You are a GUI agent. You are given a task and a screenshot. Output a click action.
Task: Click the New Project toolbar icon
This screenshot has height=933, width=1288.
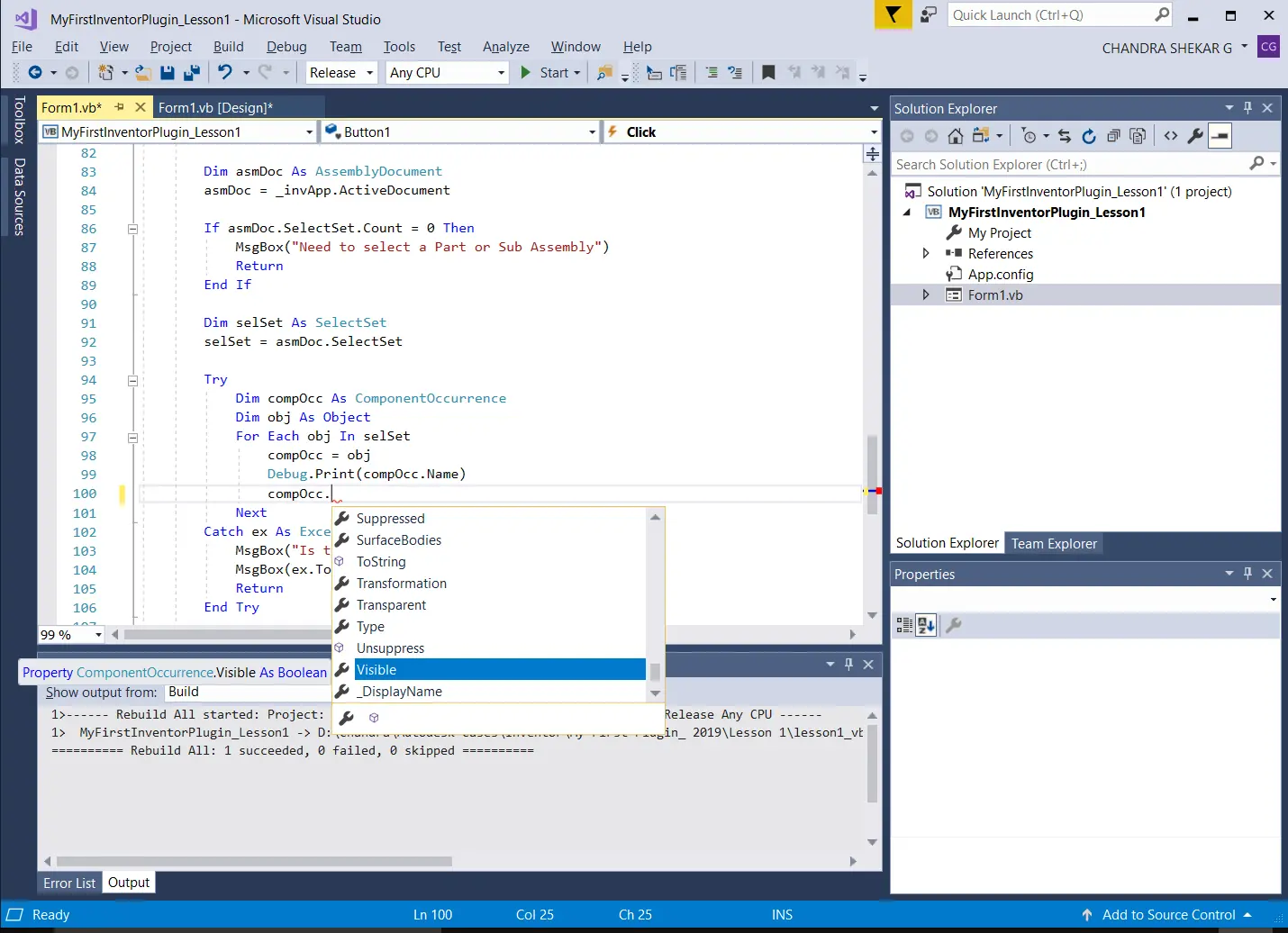click(x=105, y=73)
